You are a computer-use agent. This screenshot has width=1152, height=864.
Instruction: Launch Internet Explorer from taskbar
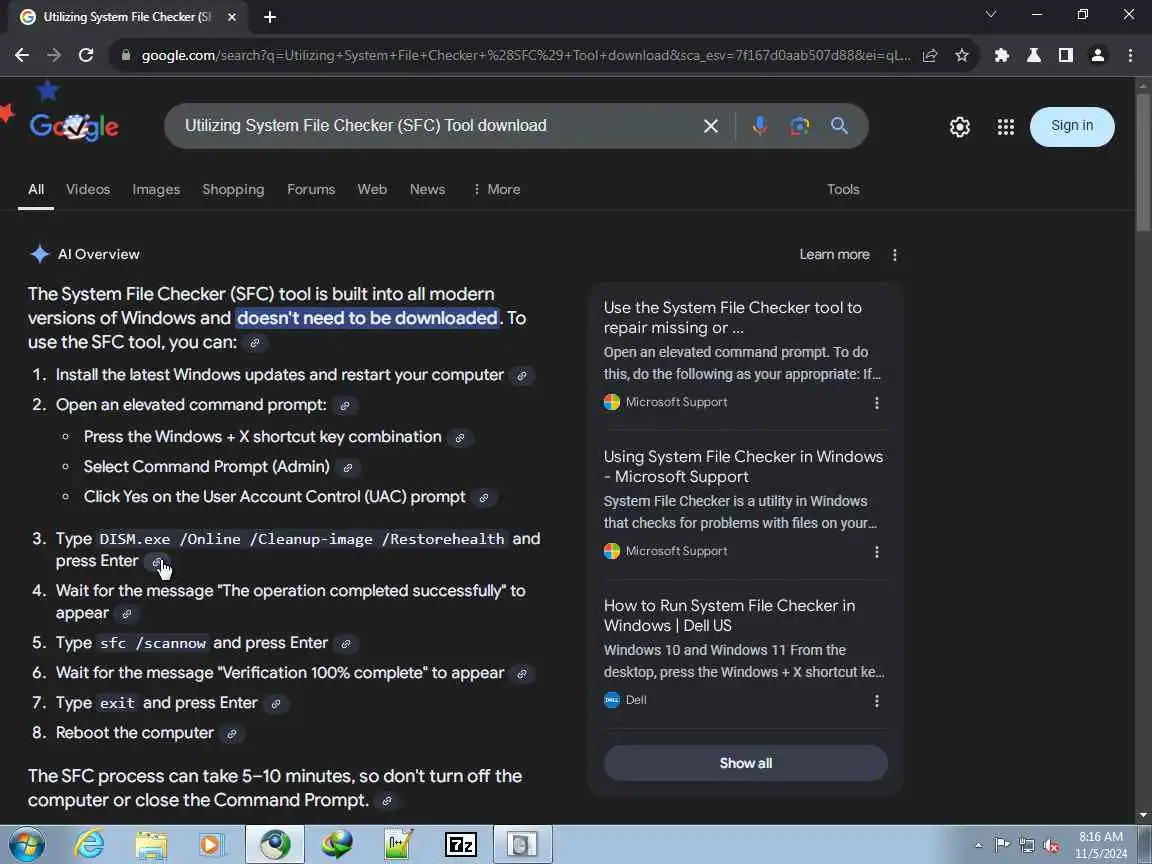click(89, 845)
